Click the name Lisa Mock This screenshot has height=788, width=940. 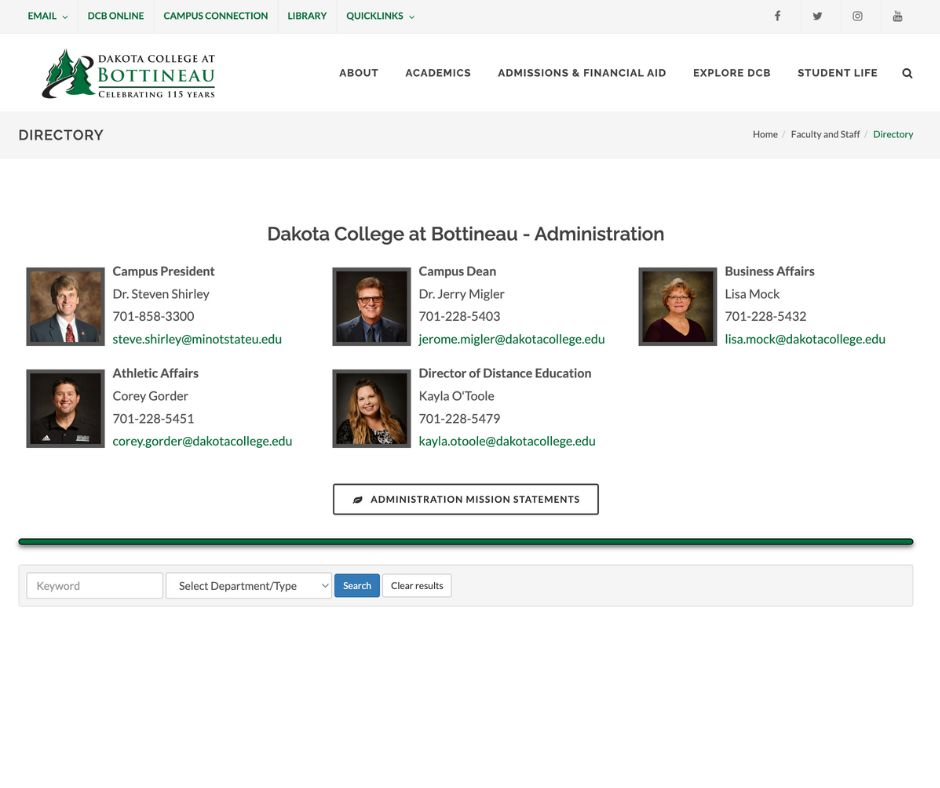[752, 294]
